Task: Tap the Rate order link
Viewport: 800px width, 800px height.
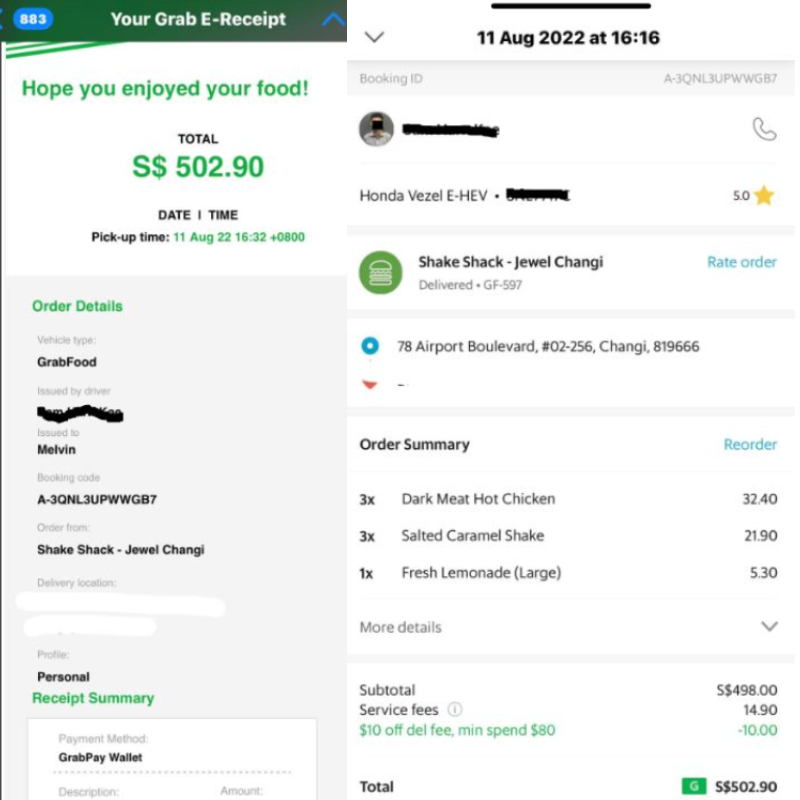Action: click(x=742, y=262)
